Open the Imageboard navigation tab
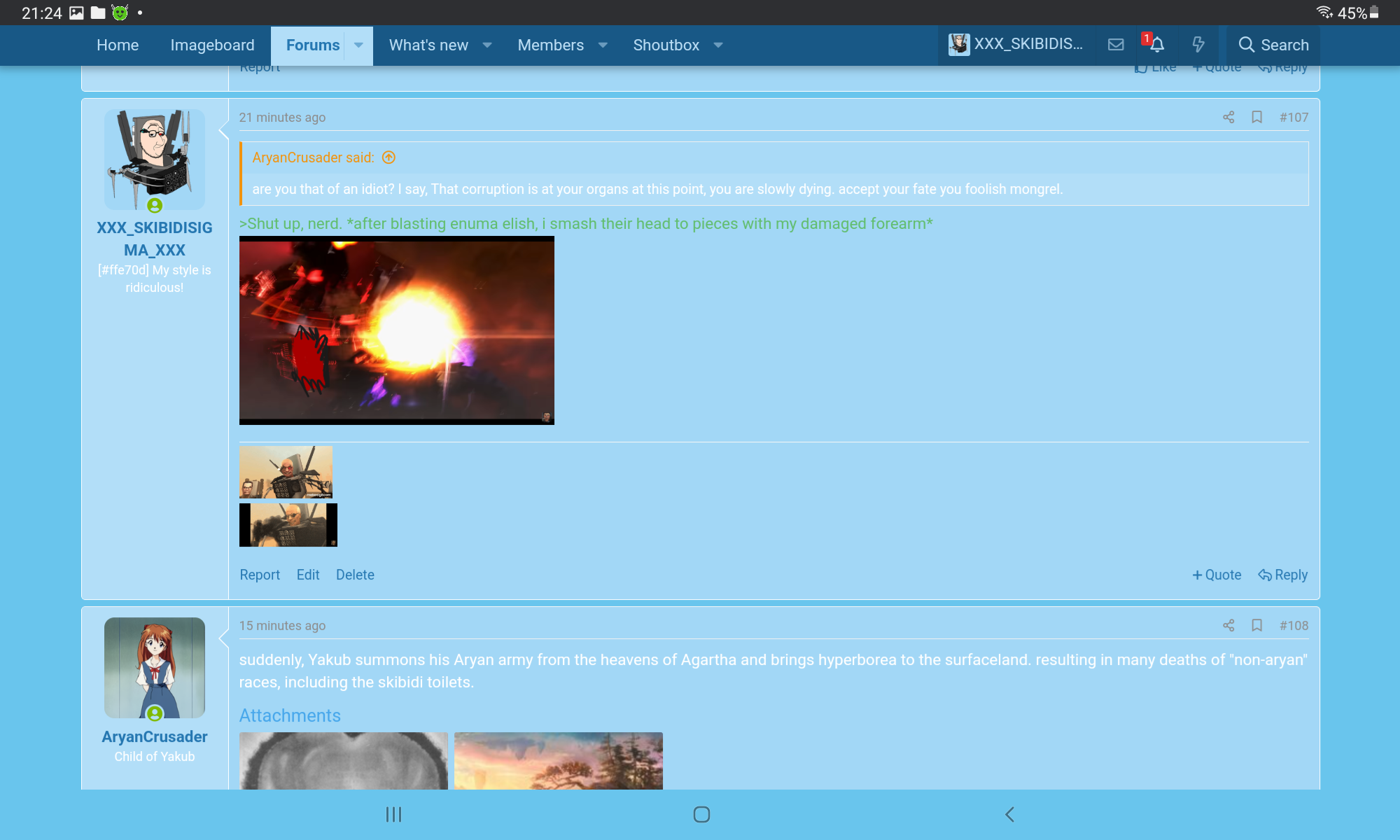This screenshot has height=840, width=1400. coord(212,45)
